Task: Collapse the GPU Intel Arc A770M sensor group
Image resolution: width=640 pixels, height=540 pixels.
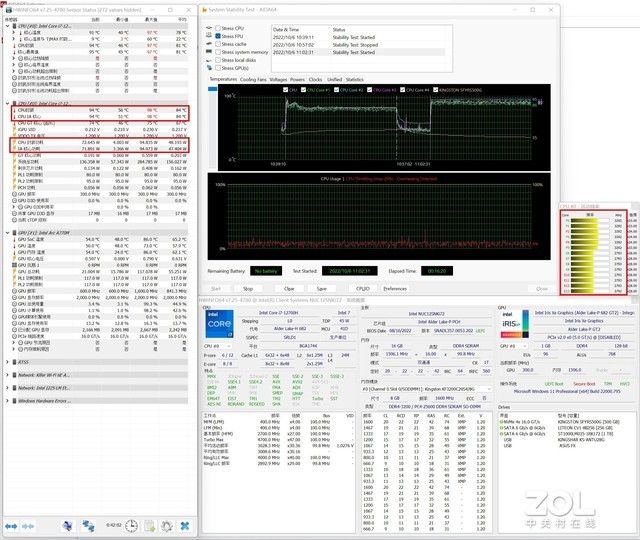Action: pos(5,232)
